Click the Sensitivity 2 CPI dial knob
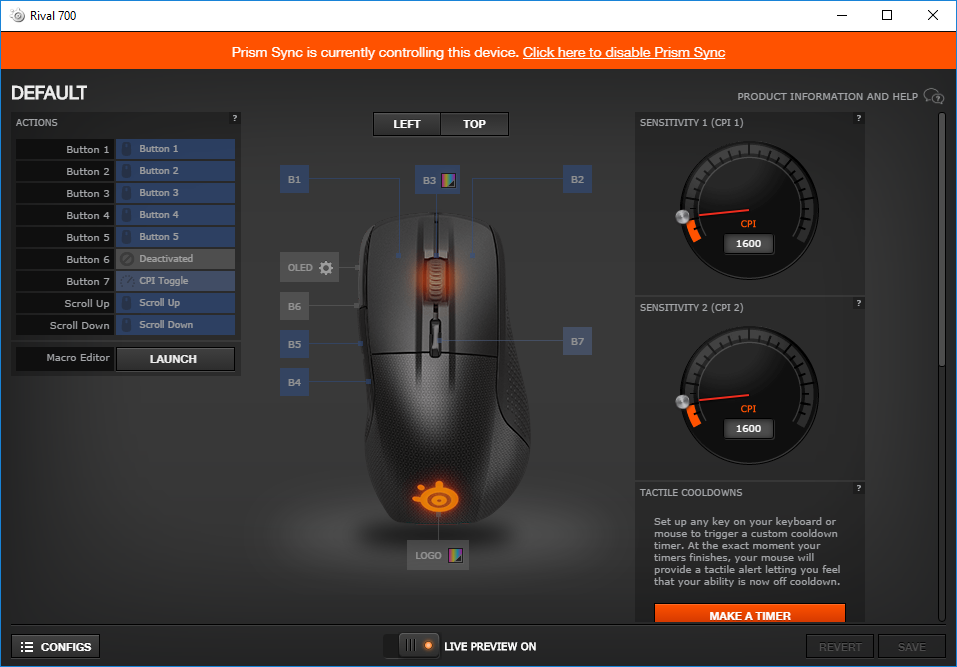Image resolution: width=957 pixels, height=667 pixels. [682, 402]
